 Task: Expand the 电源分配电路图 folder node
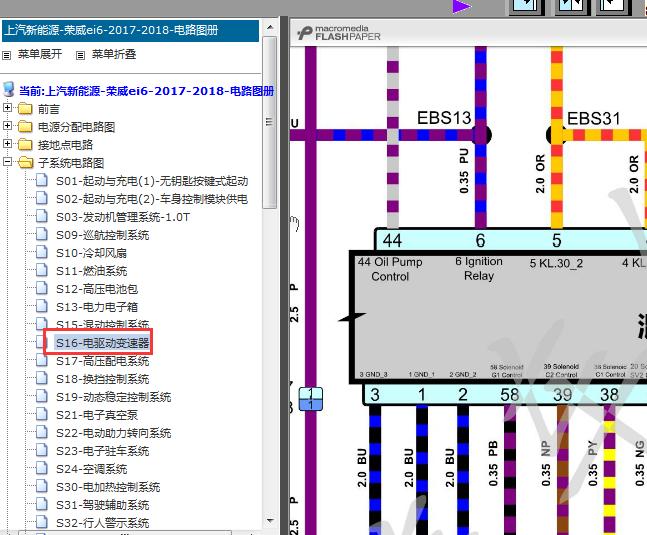coord(7,126)
